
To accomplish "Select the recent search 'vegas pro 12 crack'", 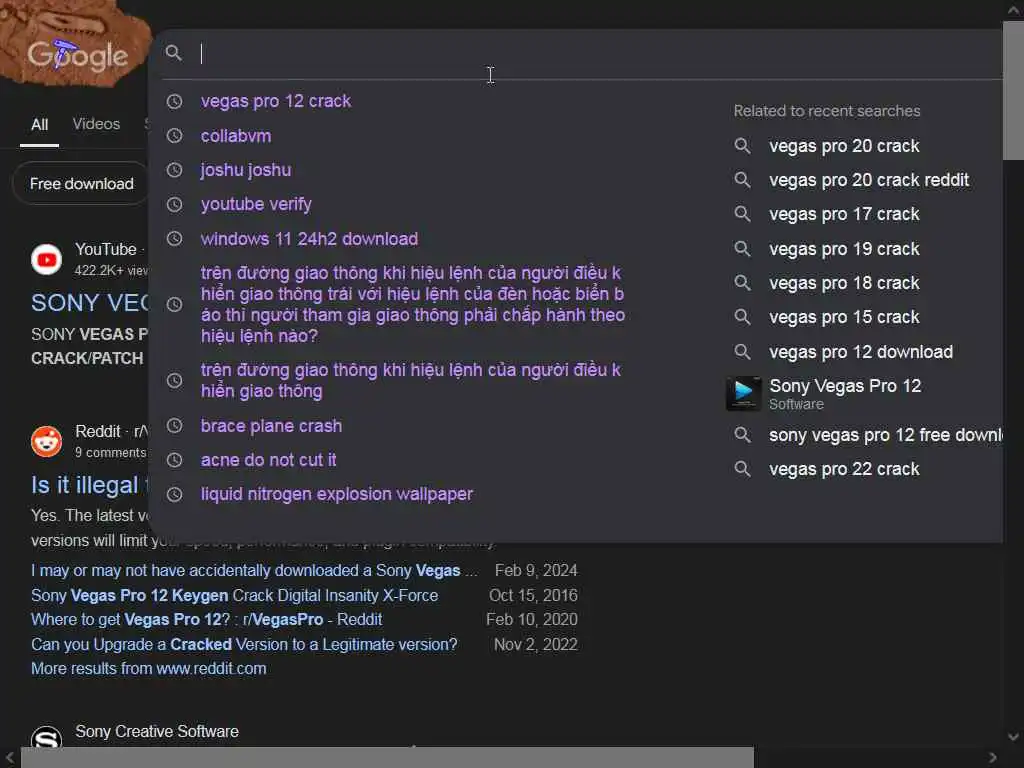I will [276, 101].
